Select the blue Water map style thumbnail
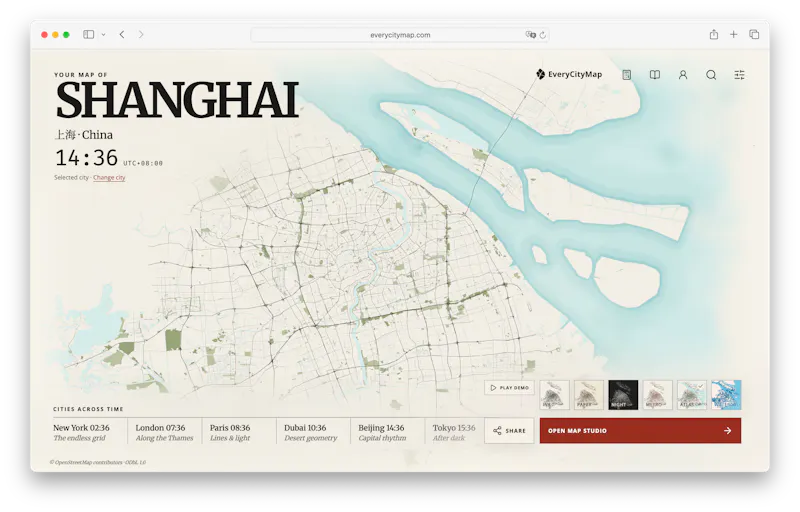This screenshot has height=512, width=800. (x=726, y=395)
